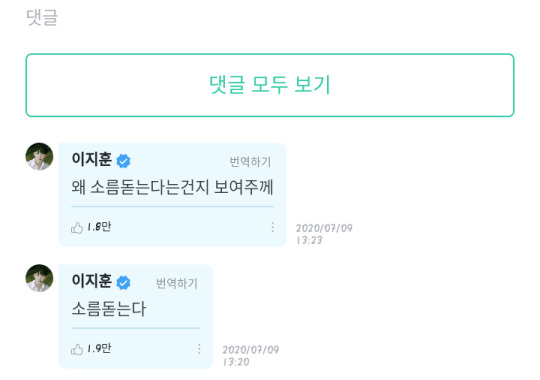Click the 댓글 모두 보기 button
This screenshot has height=380, width=540.
[x=270, y=85]
